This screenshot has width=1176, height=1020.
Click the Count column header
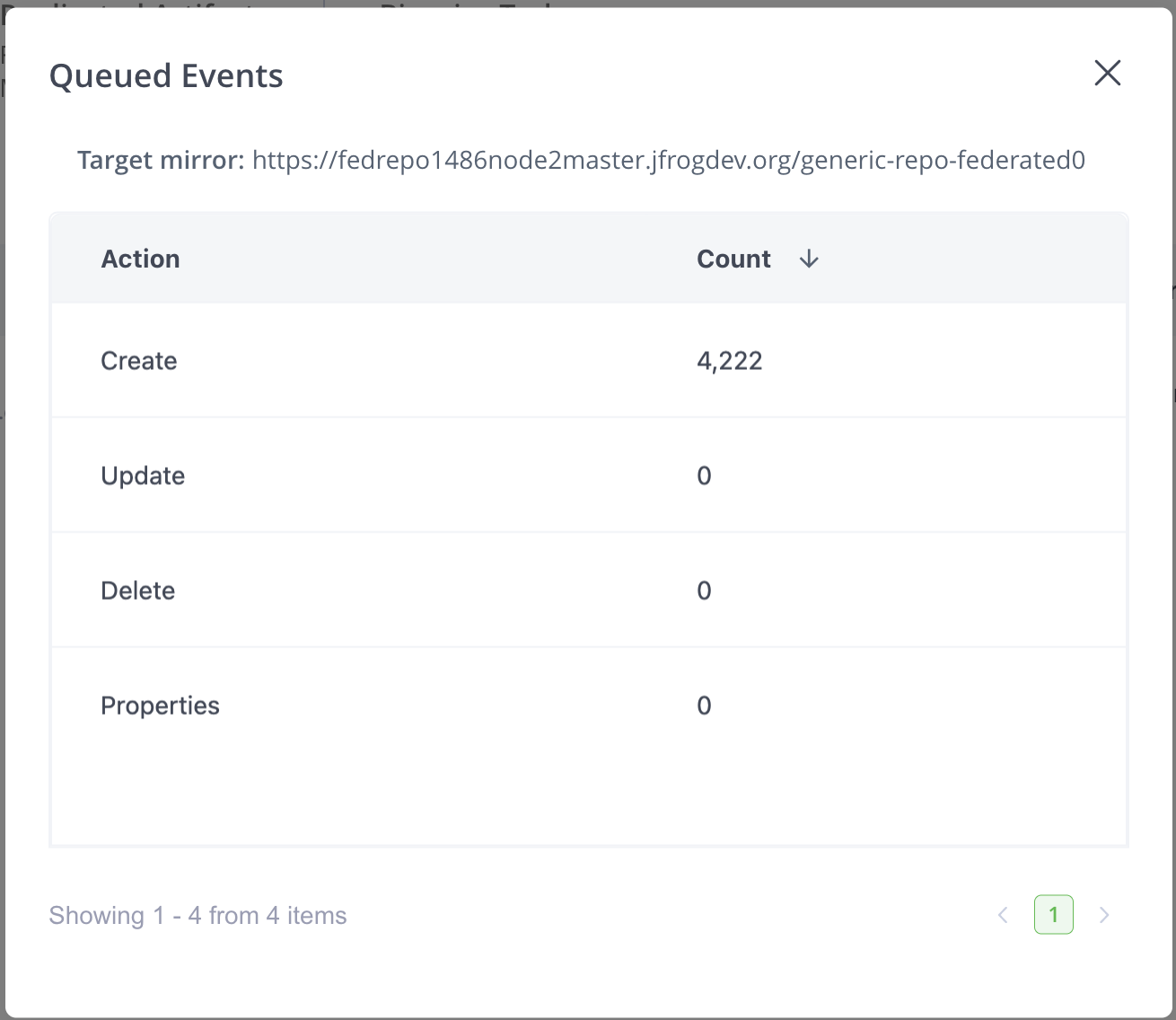733,259
